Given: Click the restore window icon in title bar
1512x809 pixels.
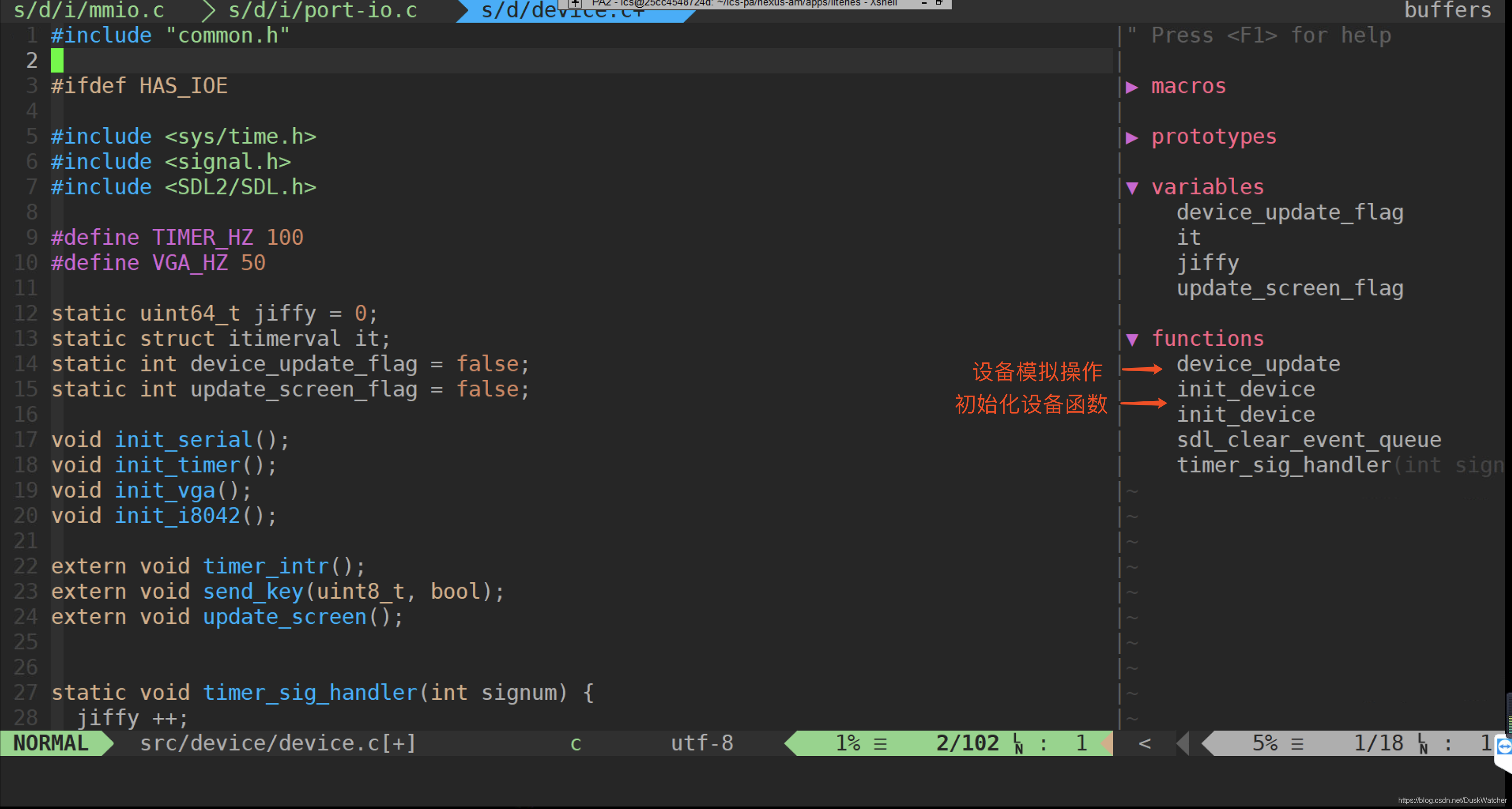Looking at the screenshot, I should pyautogui.click(x=939, y=3).
